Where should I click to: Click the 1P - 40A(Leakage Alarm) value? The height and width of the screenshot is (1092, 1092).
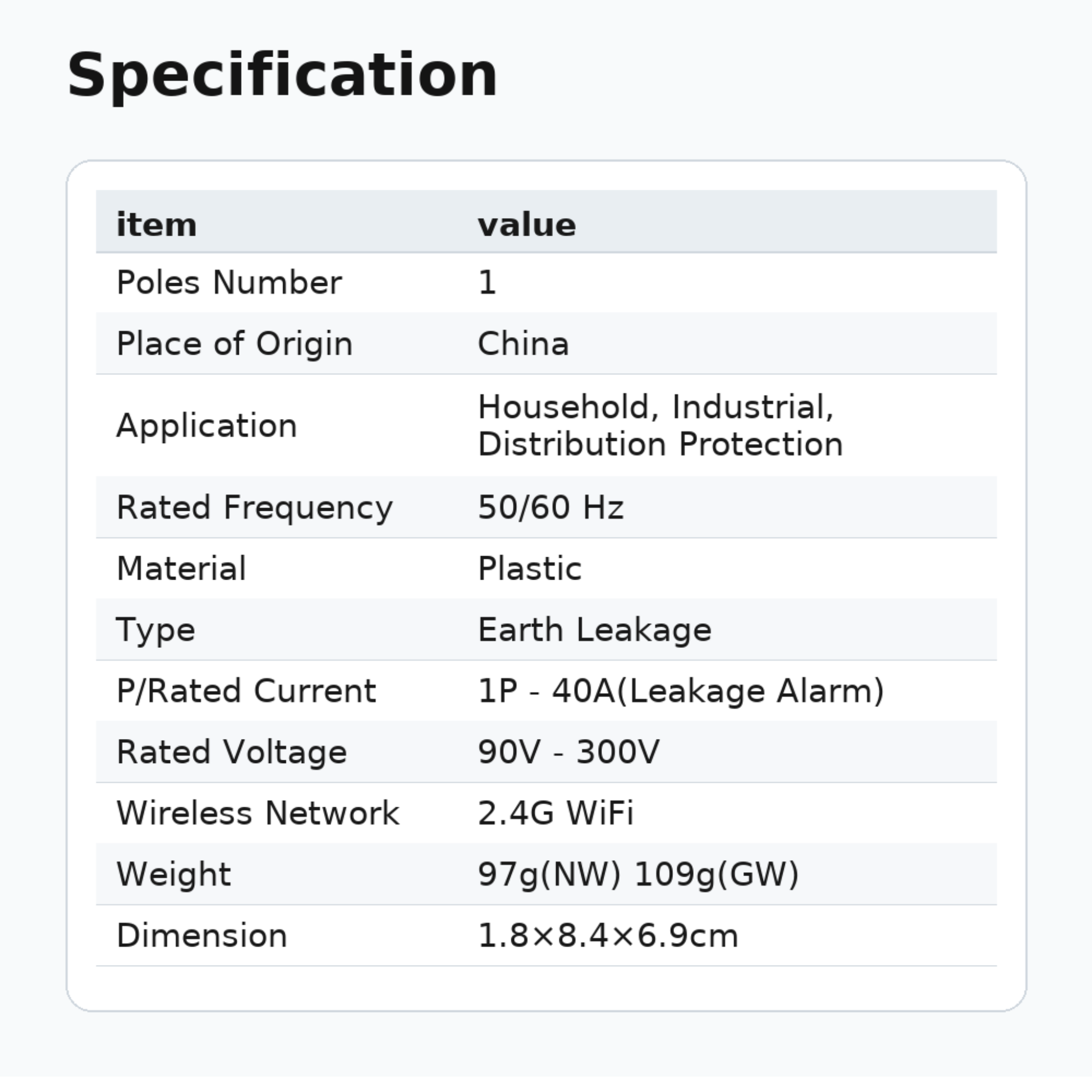681,691
